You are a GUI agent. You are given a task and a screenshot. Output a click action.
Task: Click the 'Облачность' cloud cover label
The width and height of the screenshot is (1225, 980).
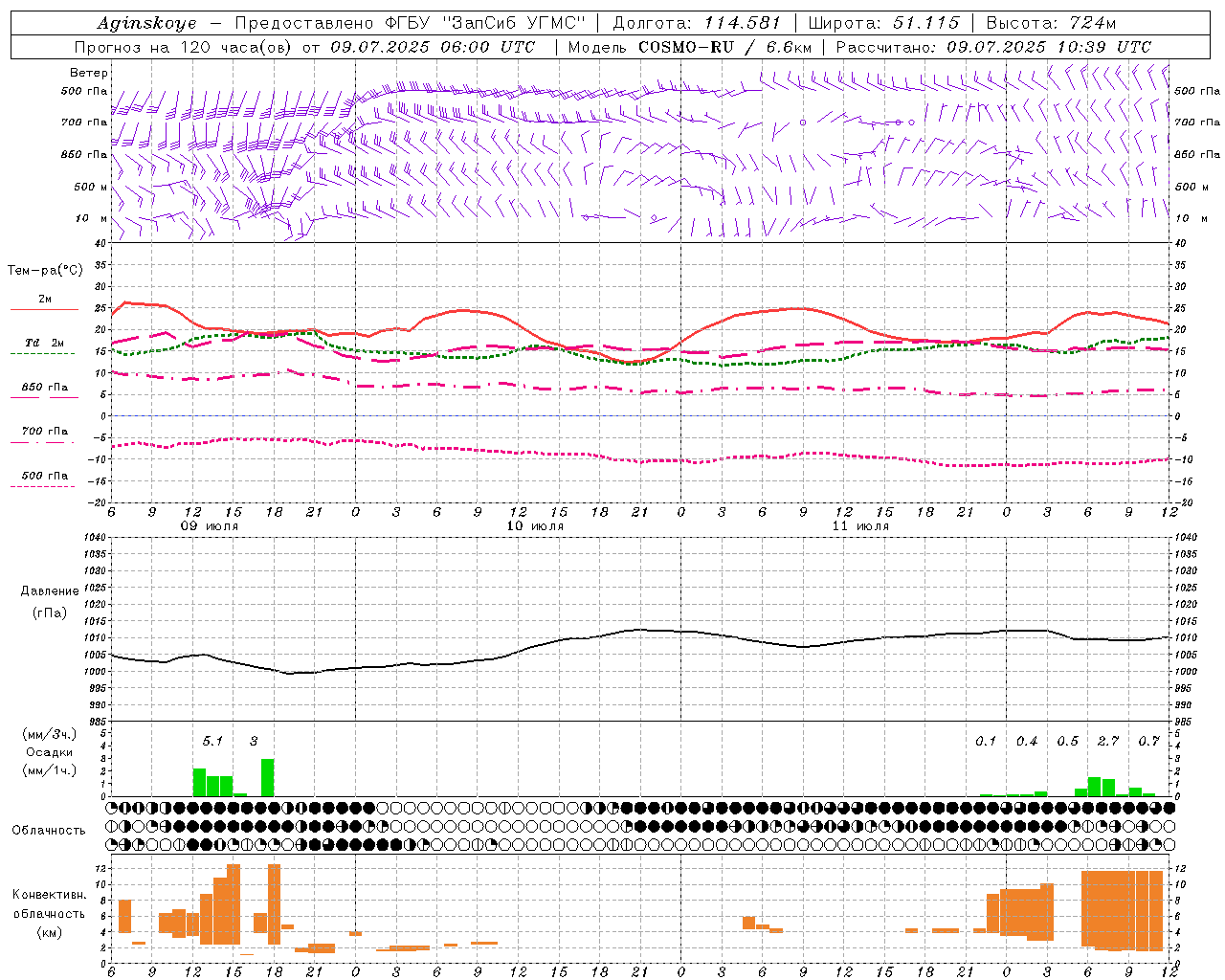point(49,831)
